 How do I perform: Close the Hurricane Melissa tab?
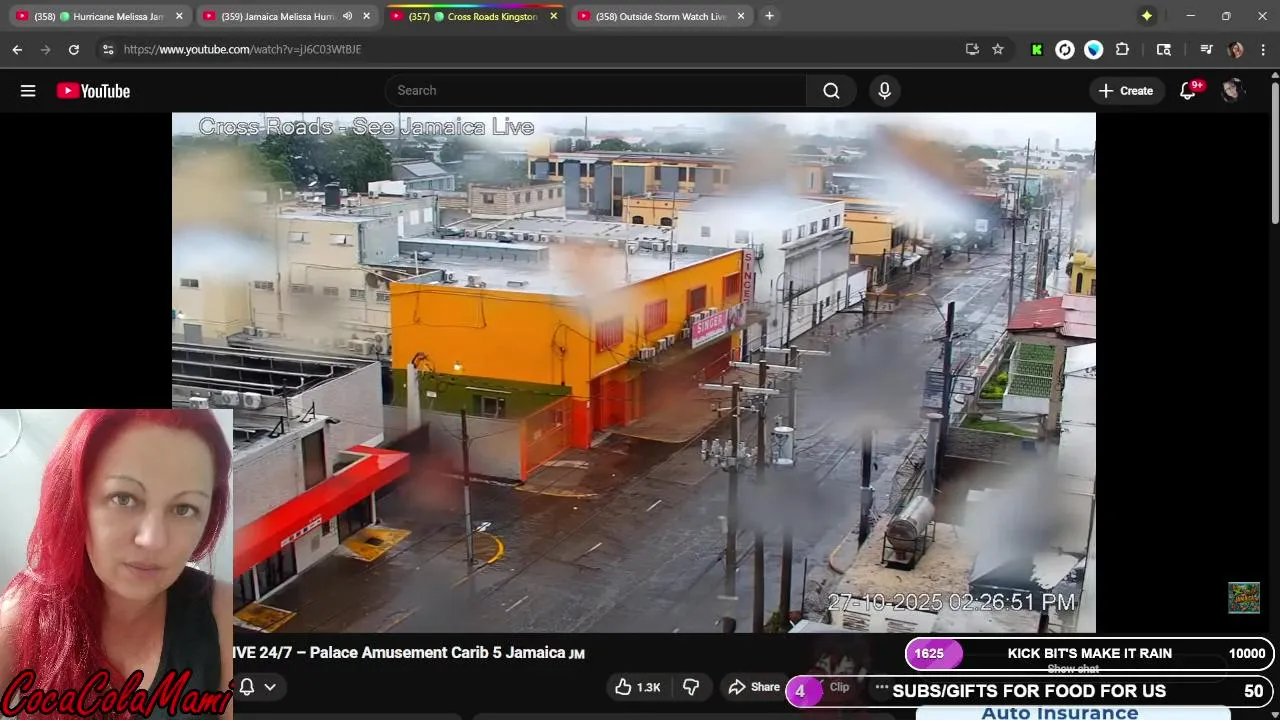179,16
